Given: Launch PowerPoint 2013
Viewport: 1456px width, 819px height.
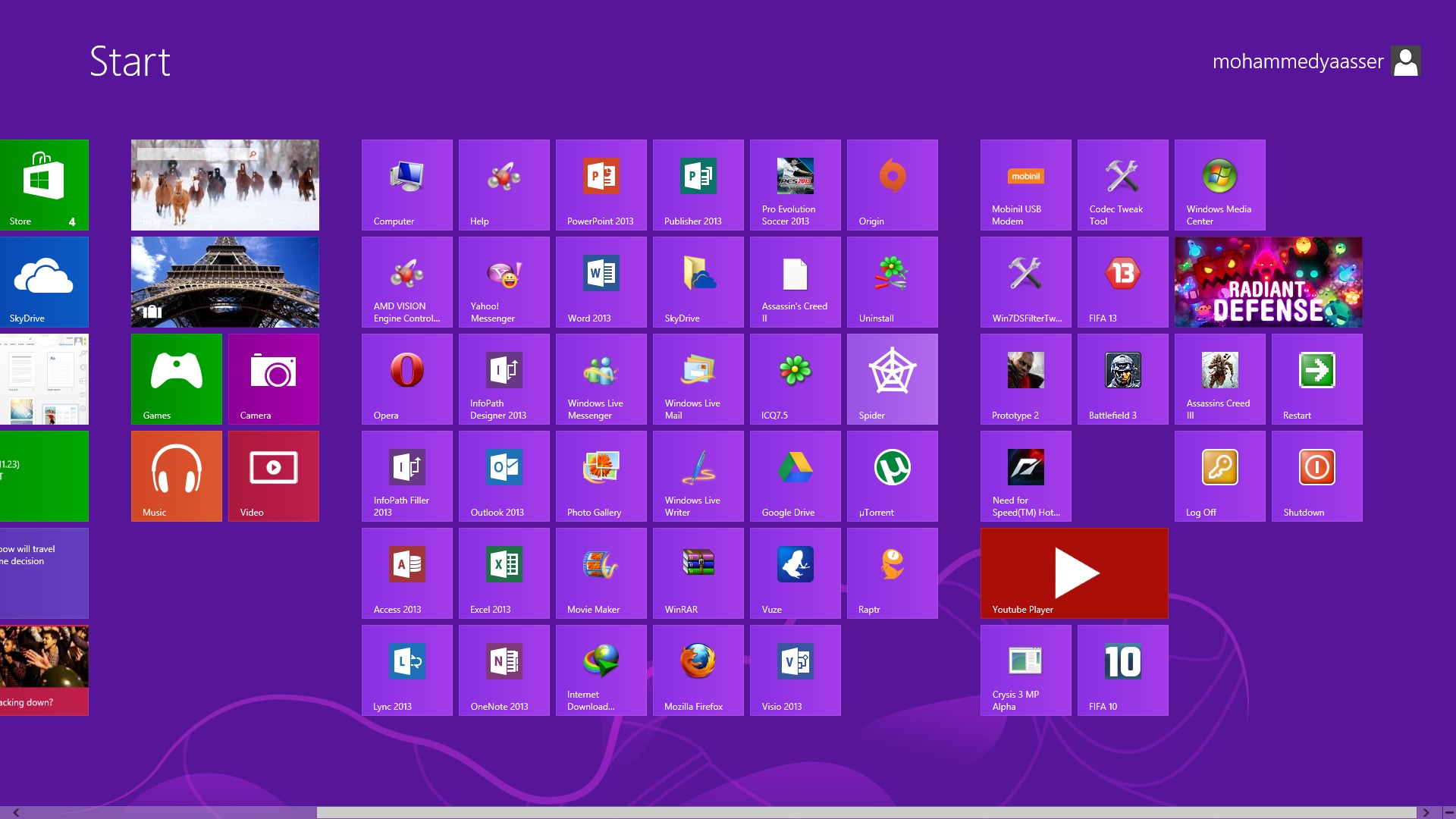Looking at the screenshot, I should tap(601, 185).
